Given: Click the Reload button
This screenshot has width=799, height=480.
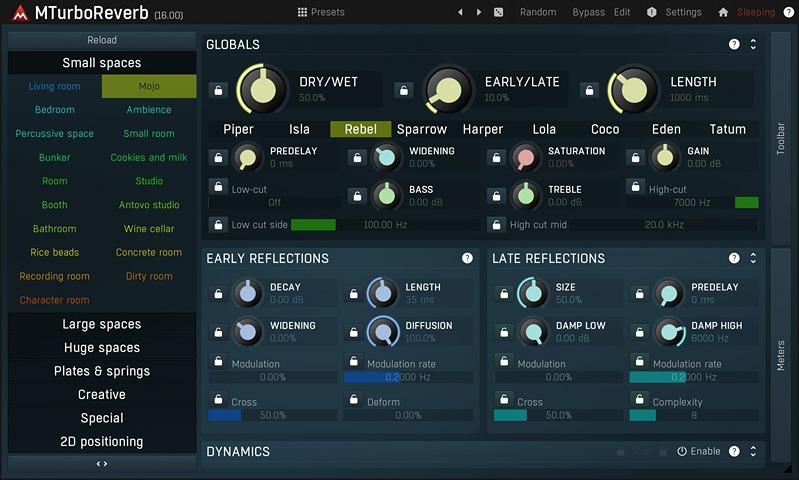Looking at the screenshot, I should (102, 40).
